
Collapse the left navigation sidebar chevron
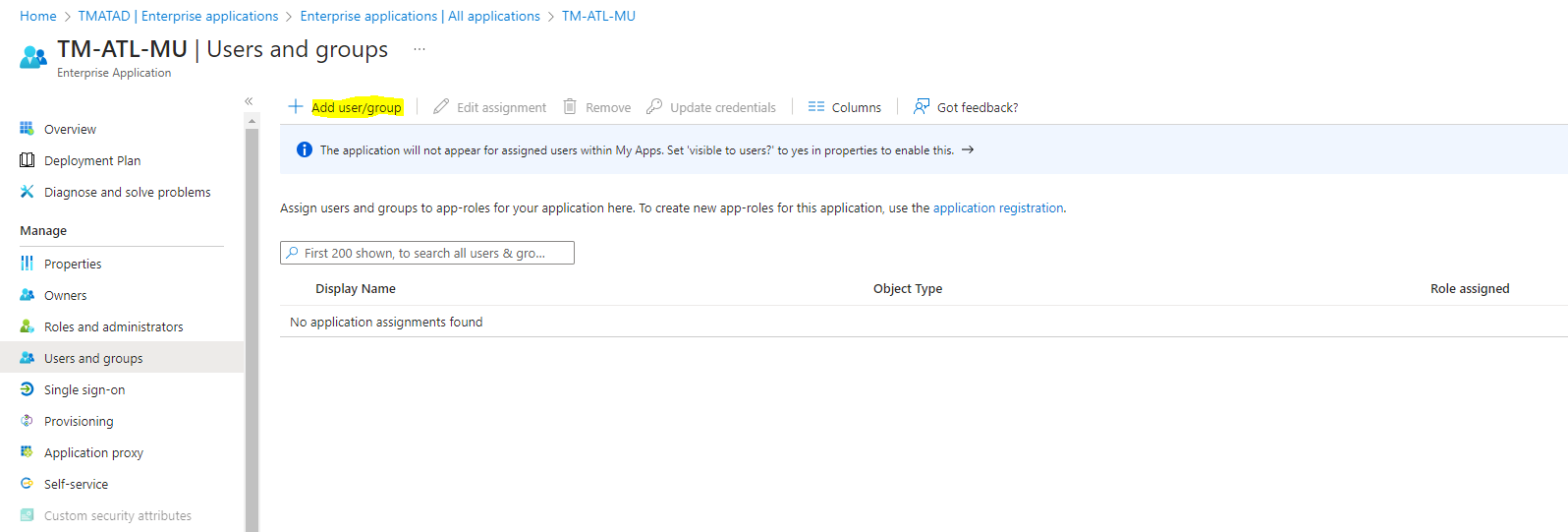(249, 101)
